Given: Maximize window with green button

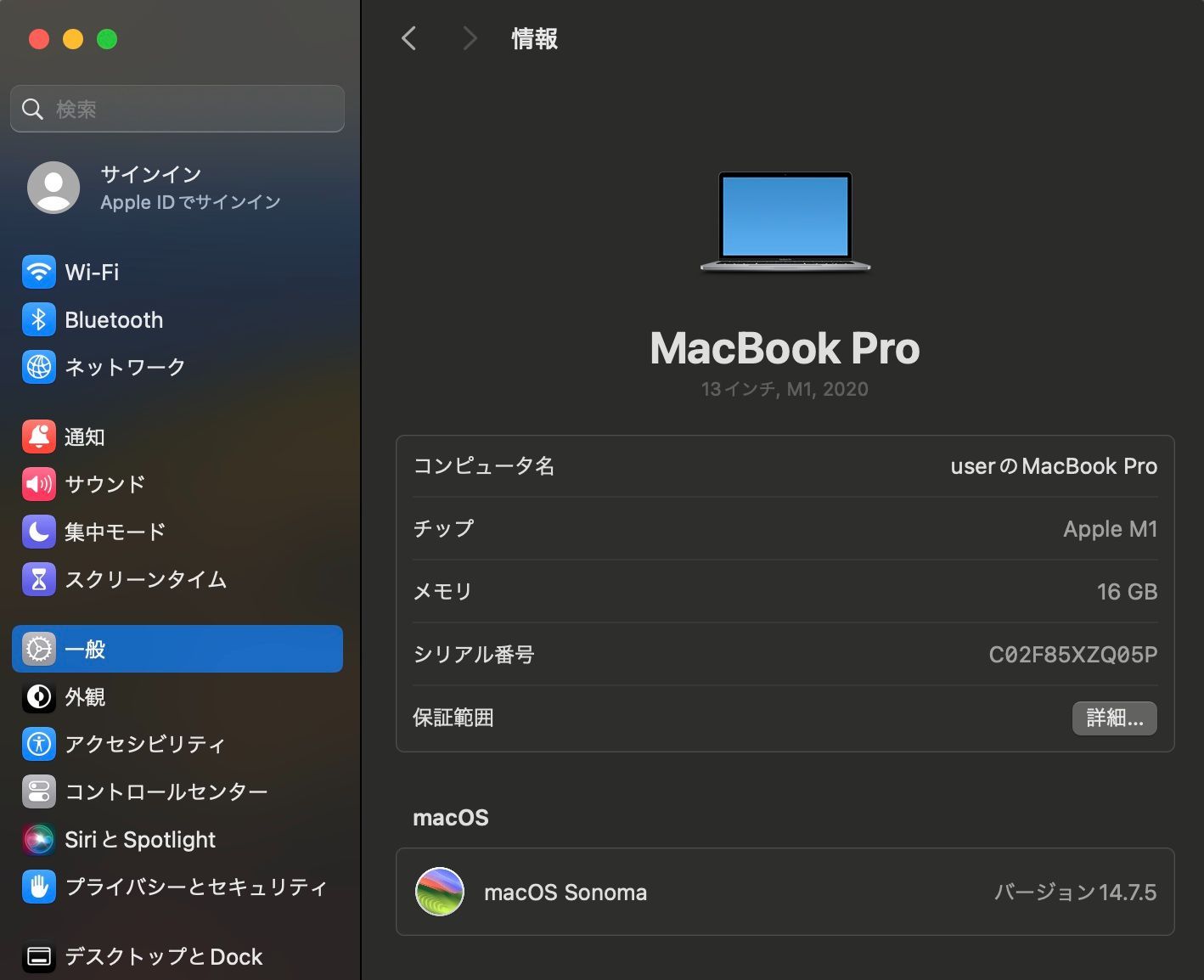Looking at the screenshot, I should click(x=107, y=39).
